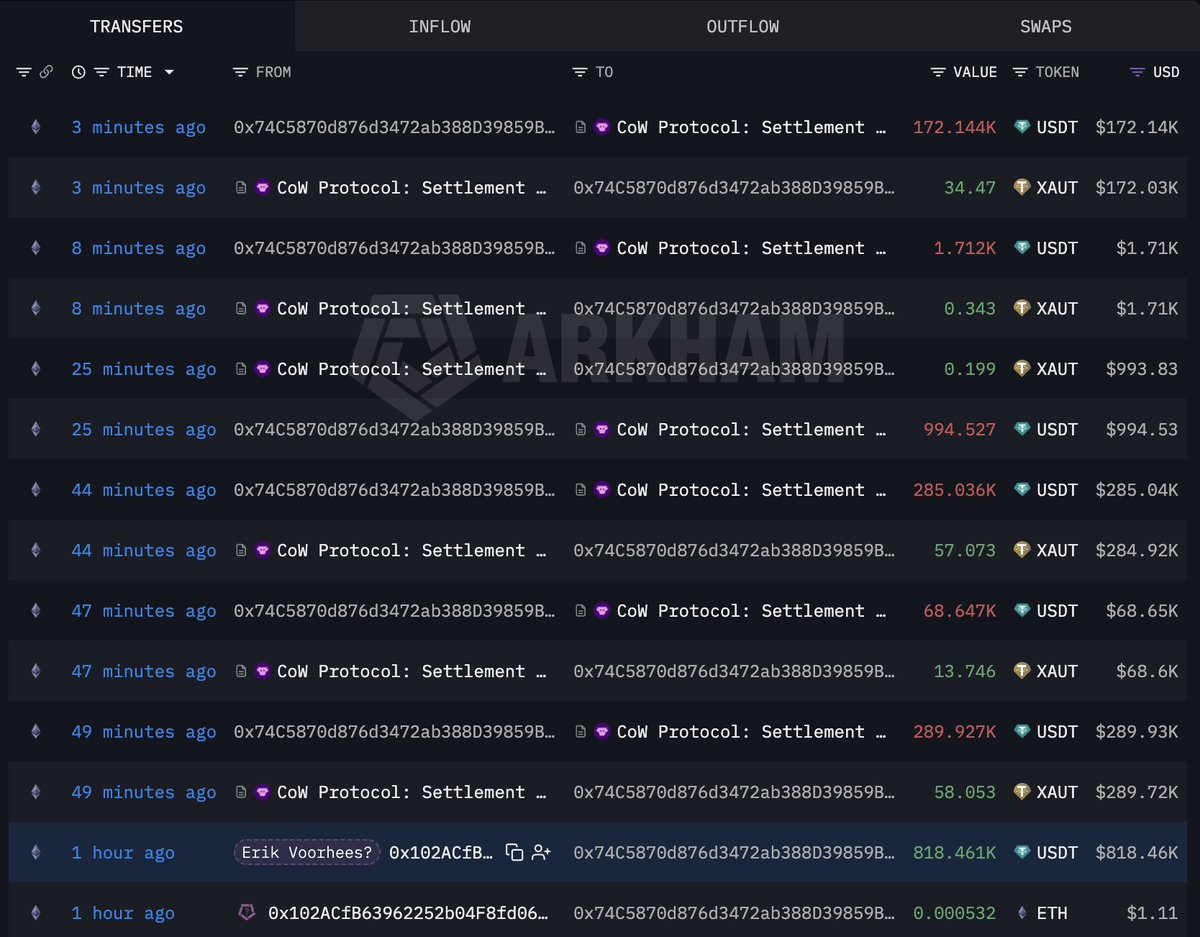
Task: Open the SWAPS tab
Action: point(1045,27)
